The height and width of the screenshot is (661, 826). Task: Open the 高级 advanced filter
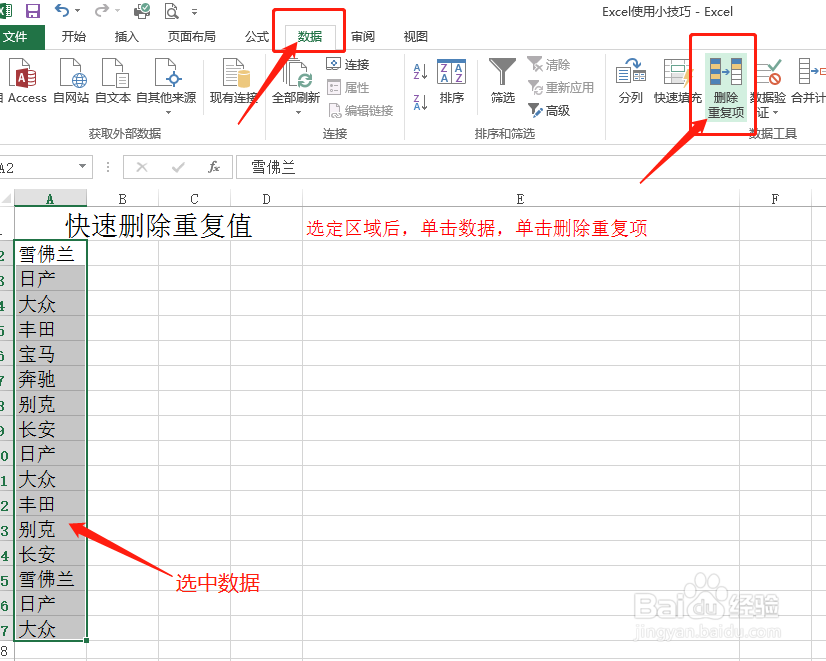pos(549,110)
